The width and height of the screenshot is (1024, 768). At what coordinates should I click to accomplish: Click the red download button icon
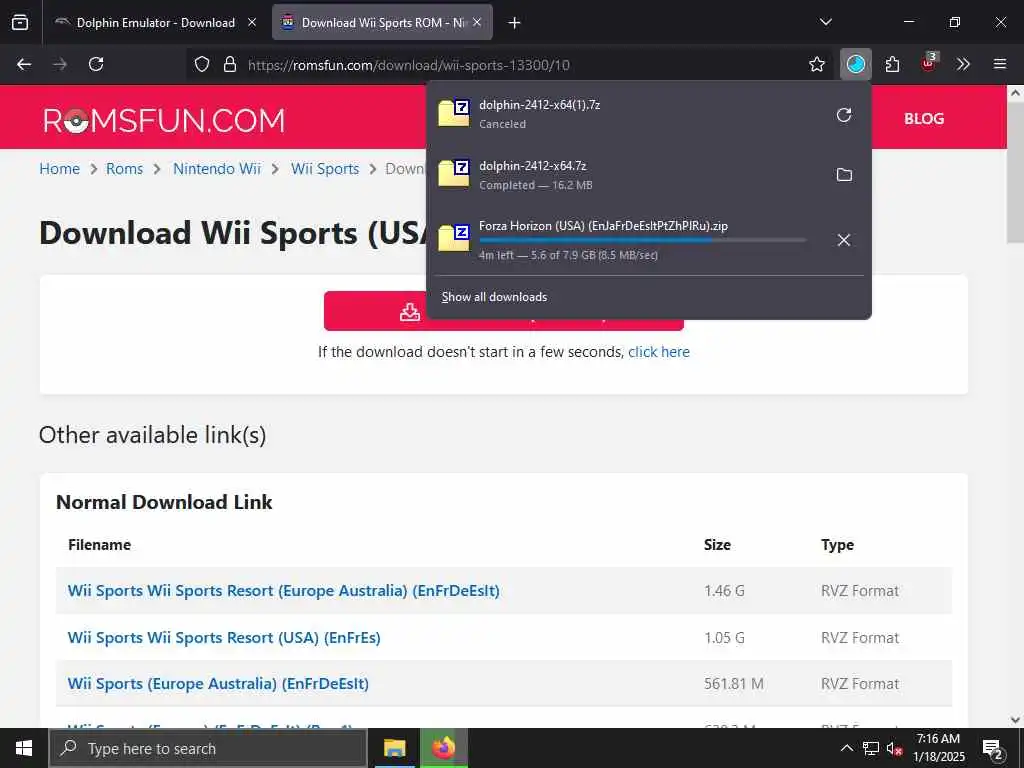coord(410,312)
